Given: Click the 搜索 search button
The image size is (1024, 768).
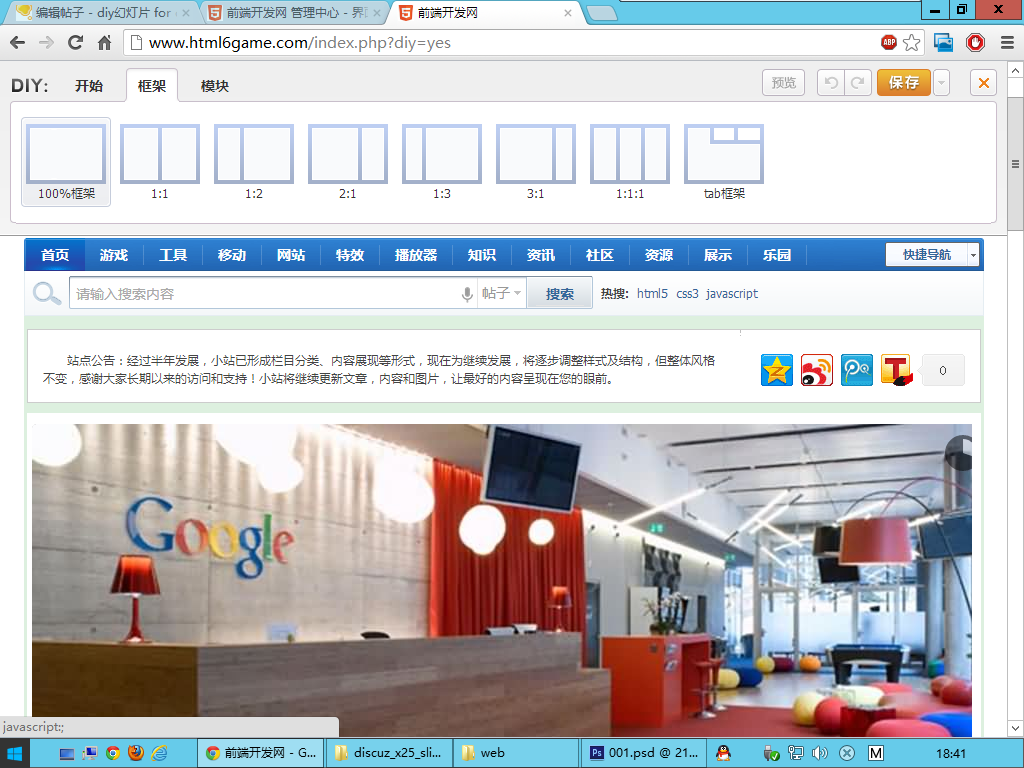Looking at the screenshot, I should (560, 293).
